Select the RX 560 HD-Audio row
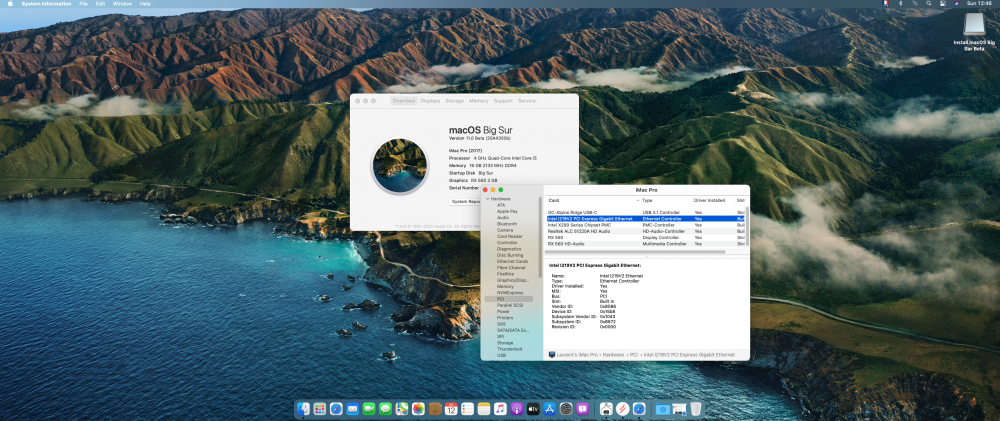Viewport: 1000px width, 421px height. click(x=645, y=244)
